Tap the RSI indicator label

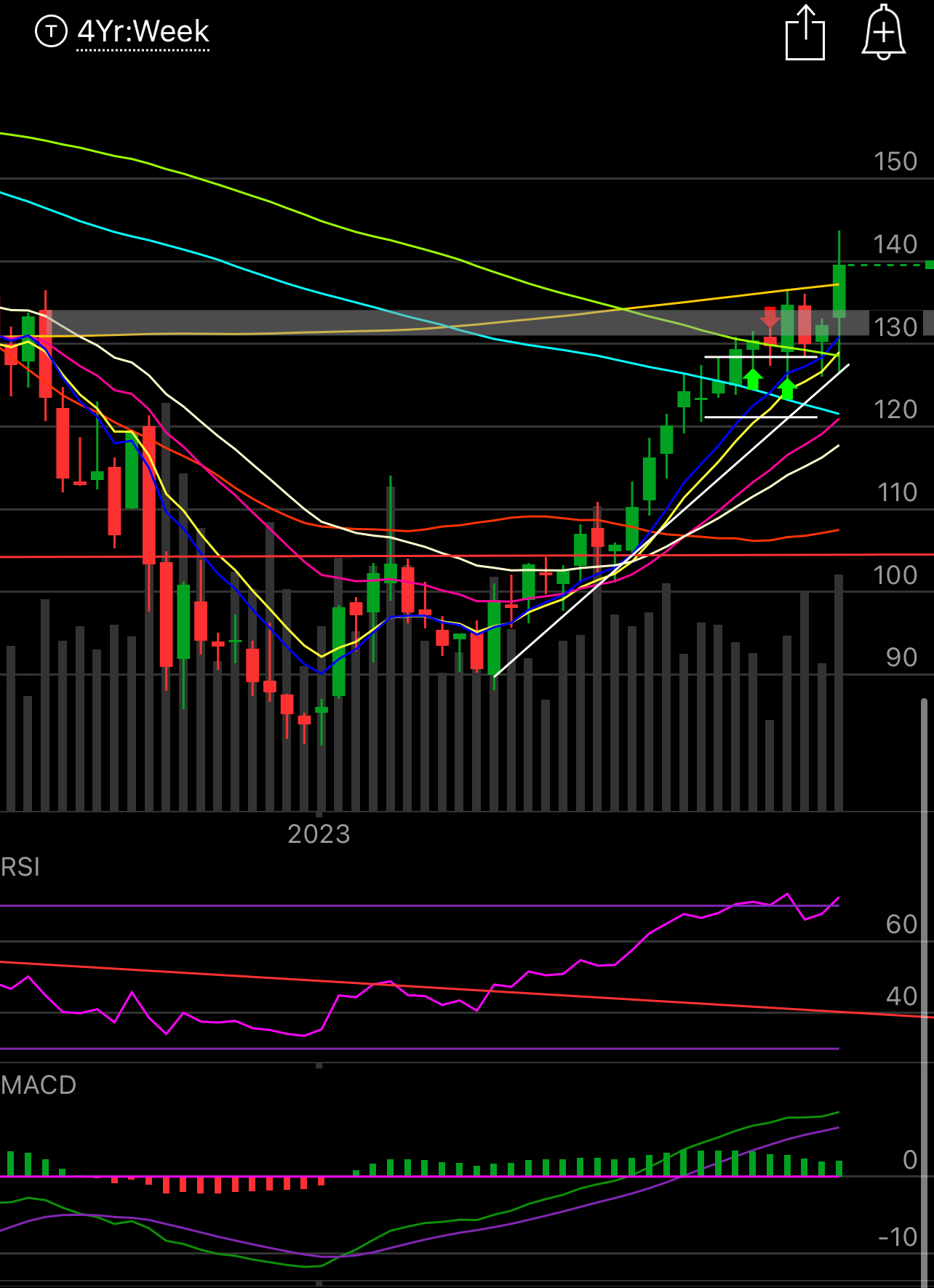coord(20,867)
